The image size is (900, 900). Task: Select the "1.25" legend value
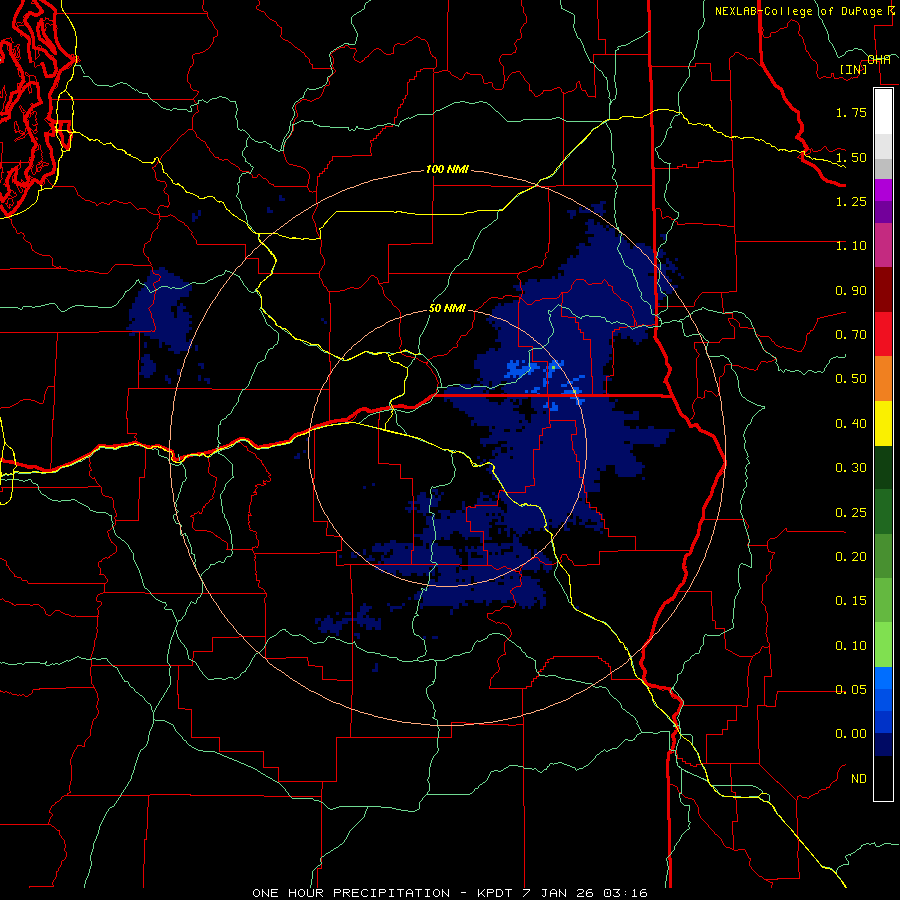tap(851, 201)
